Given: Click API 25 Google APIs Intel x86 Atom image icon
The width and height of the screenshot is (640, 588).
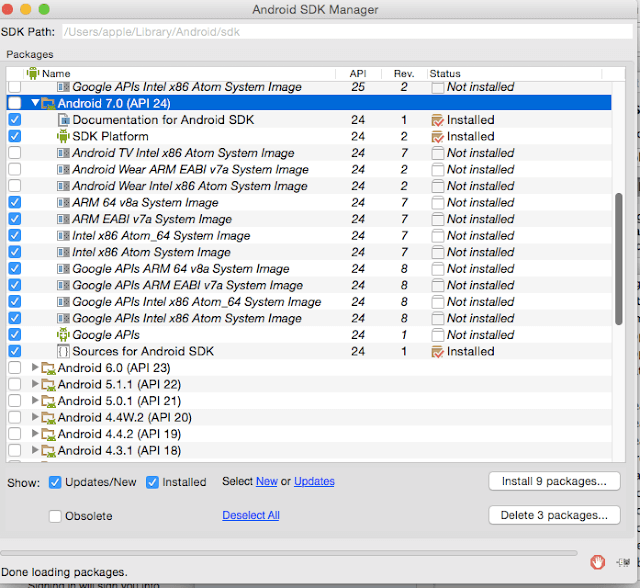Looking at the screenshot, I should (63, 87).
